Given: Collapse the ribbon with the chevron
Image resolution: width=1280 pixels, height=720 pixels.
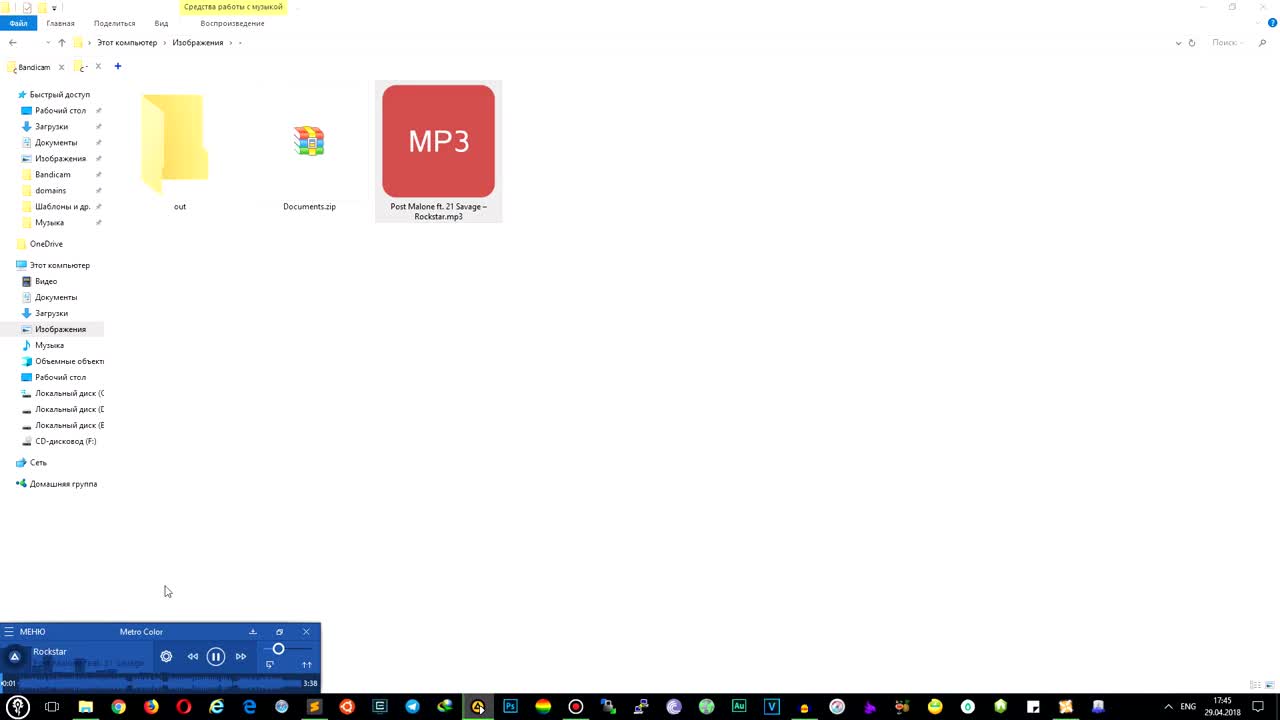Looking at the screenshot, I should pos(1259,23).
